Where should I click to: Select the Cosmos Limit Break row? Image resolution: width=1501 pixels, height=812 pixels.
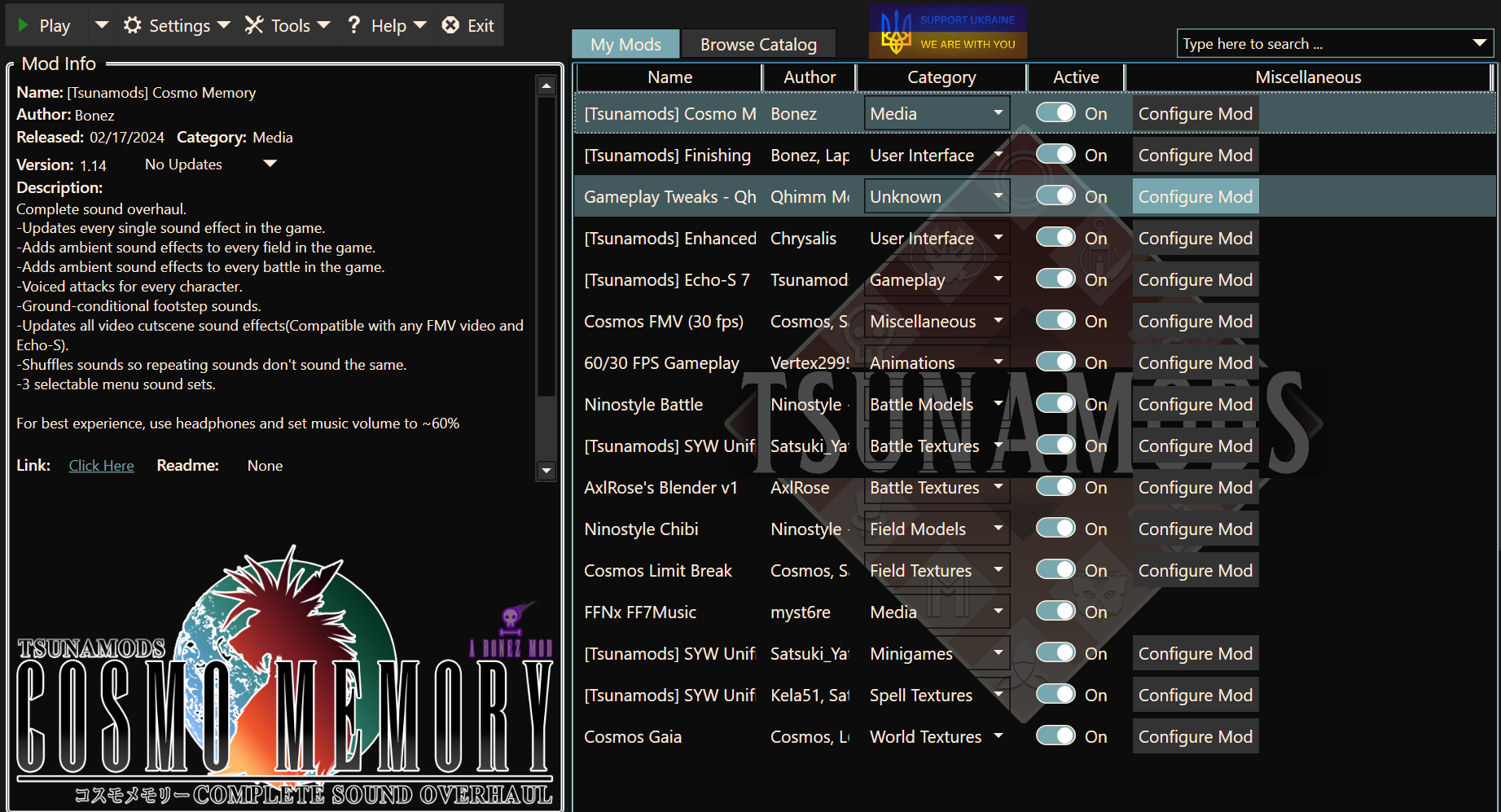[x=1034, y=570]
